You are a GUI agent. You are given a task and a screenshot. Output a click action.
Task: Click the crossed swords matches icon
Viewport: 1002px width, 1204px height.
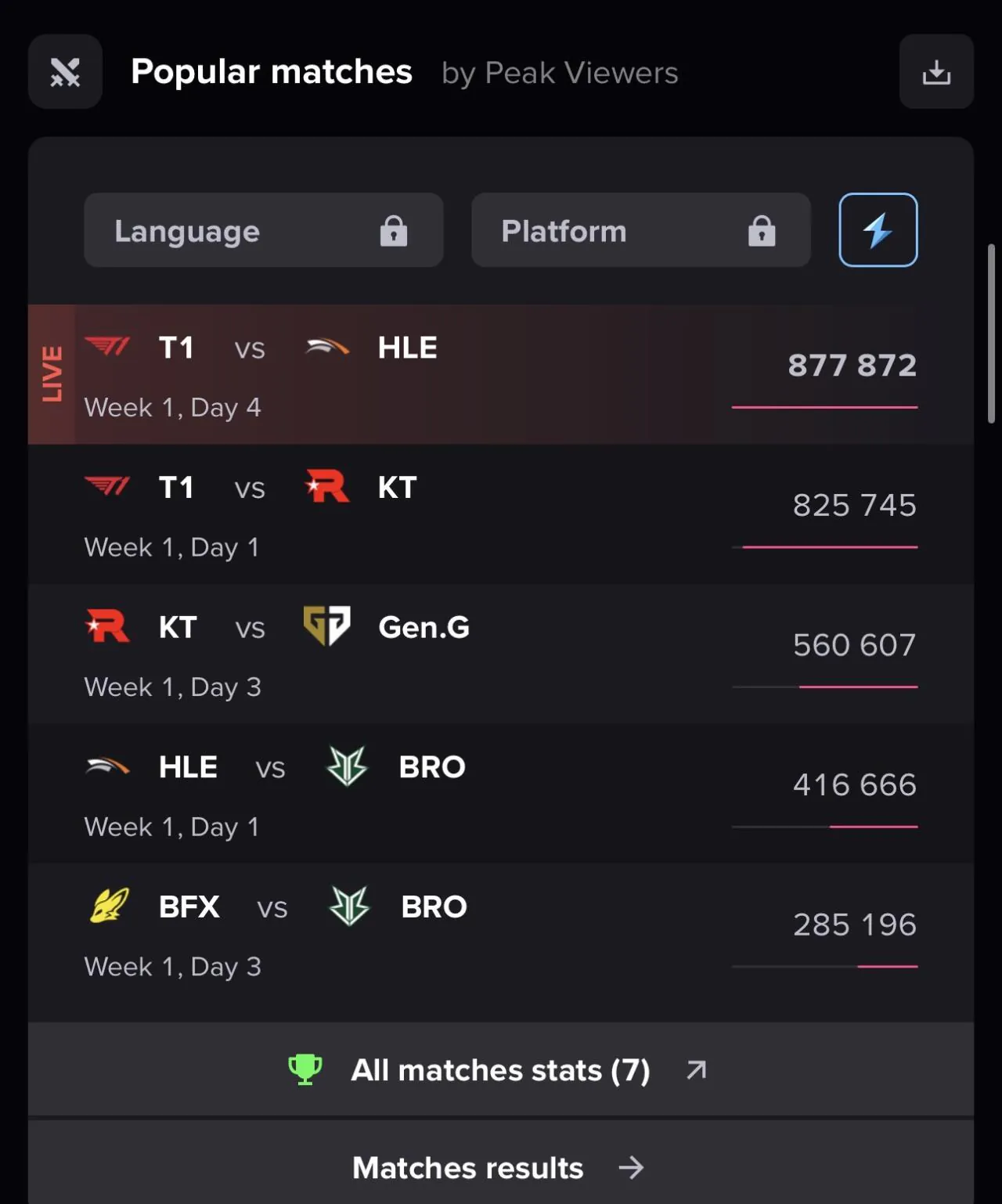65,72
